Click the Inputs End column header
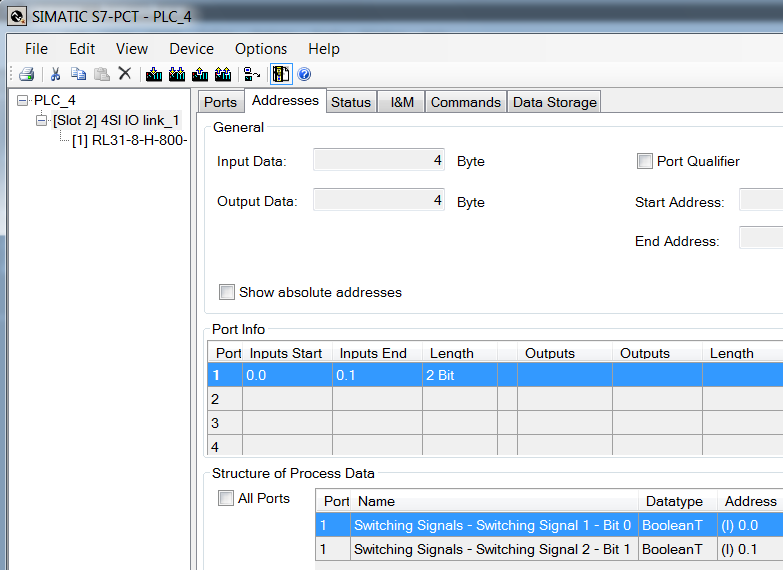This screenshot has height=570, width=783. pyautogui.click(x=377, y=353)
